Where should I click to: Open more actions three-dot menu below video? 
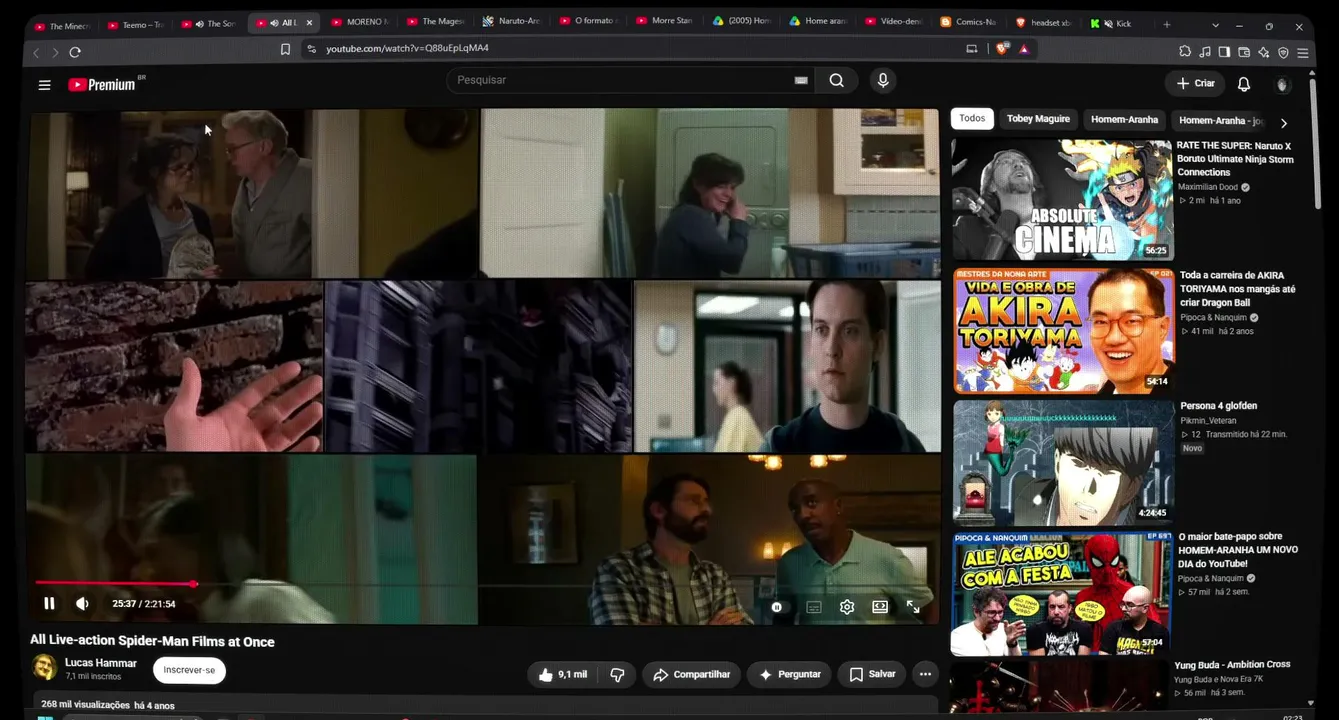(x=925, y=675)
